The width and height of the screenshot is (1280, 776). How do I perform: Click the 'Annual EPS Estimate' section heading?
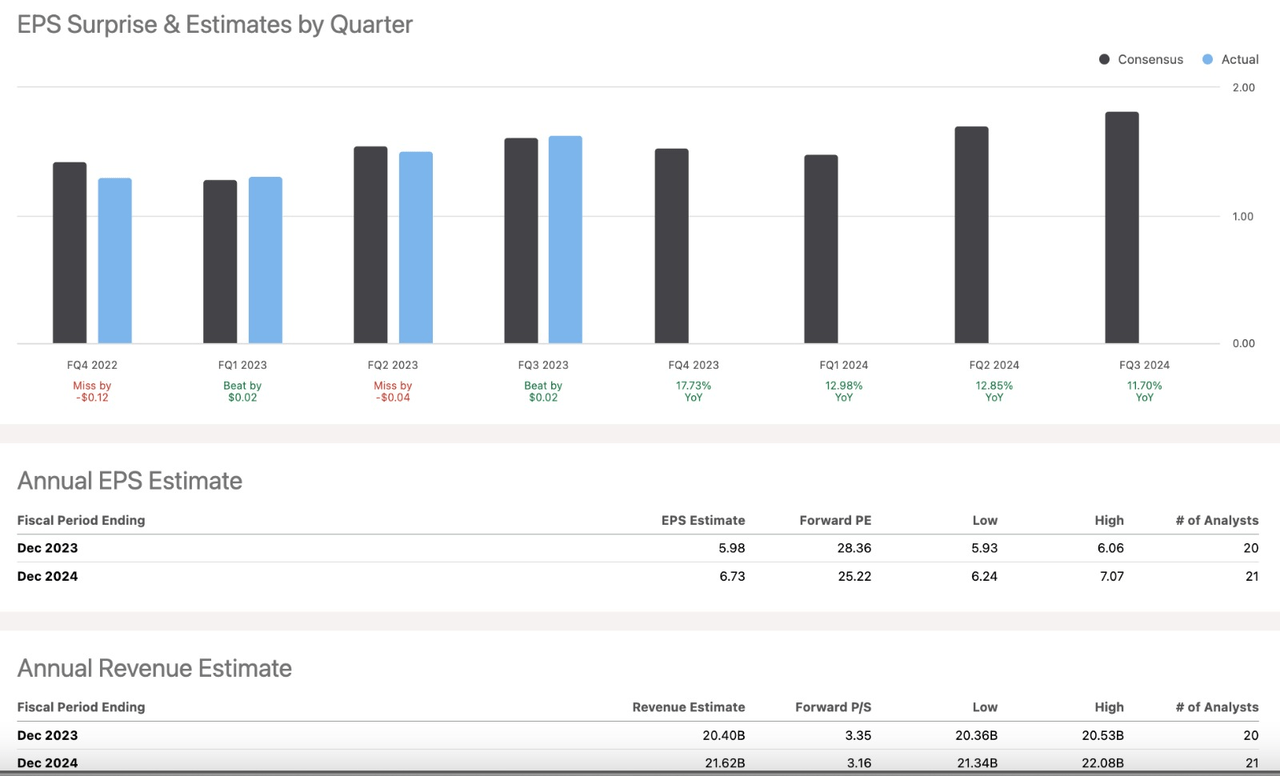pos(129,481)
